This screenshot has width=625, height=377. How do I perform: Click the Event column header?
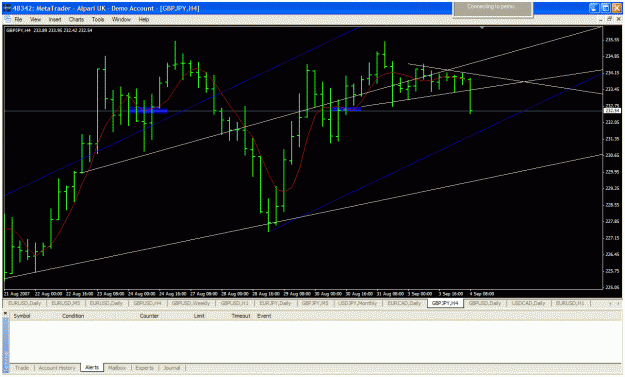click(264, 316)
